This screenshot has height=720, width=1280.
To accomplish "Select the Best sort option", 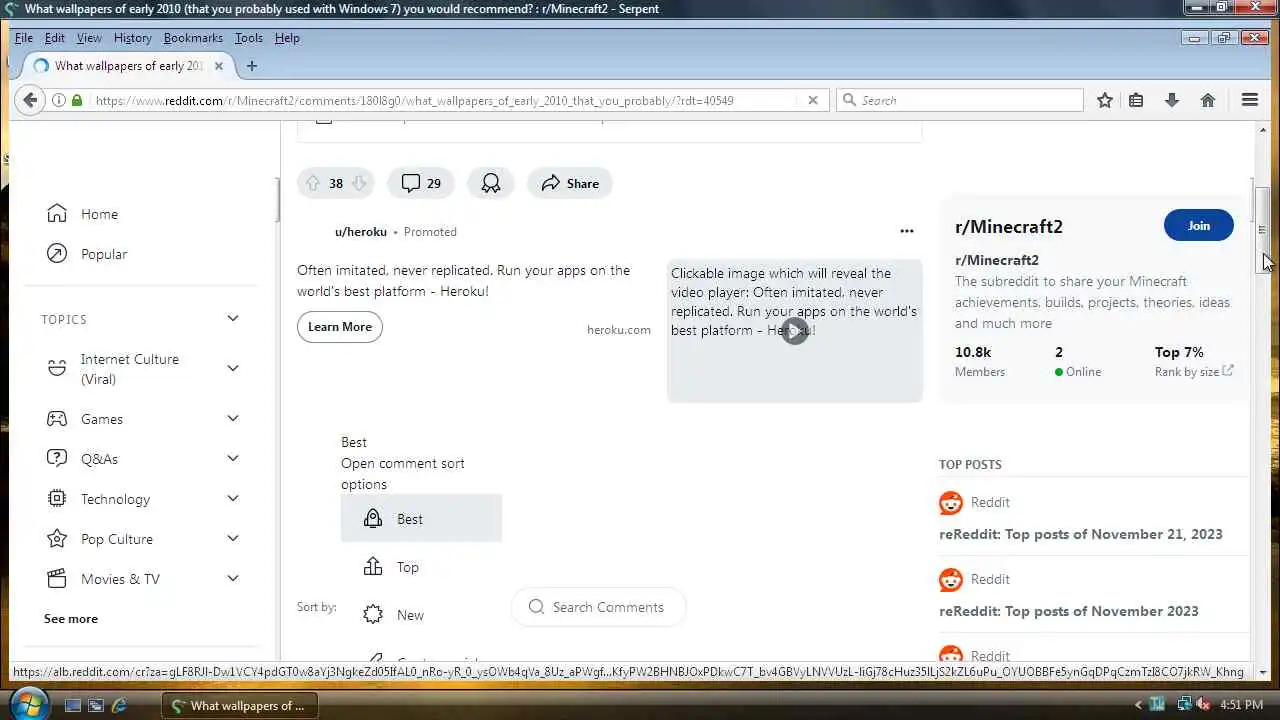I will (x=421, y=519).
